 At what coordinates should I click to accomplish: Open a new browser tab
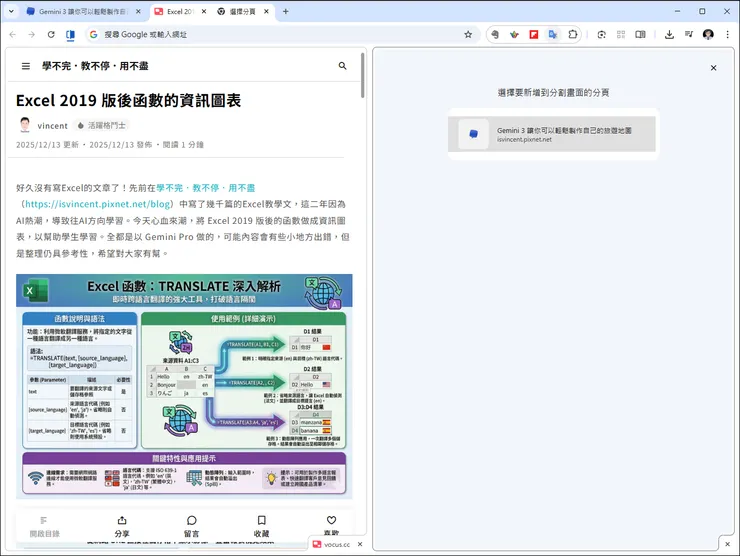pyautogui.click(x=286, y=11)
